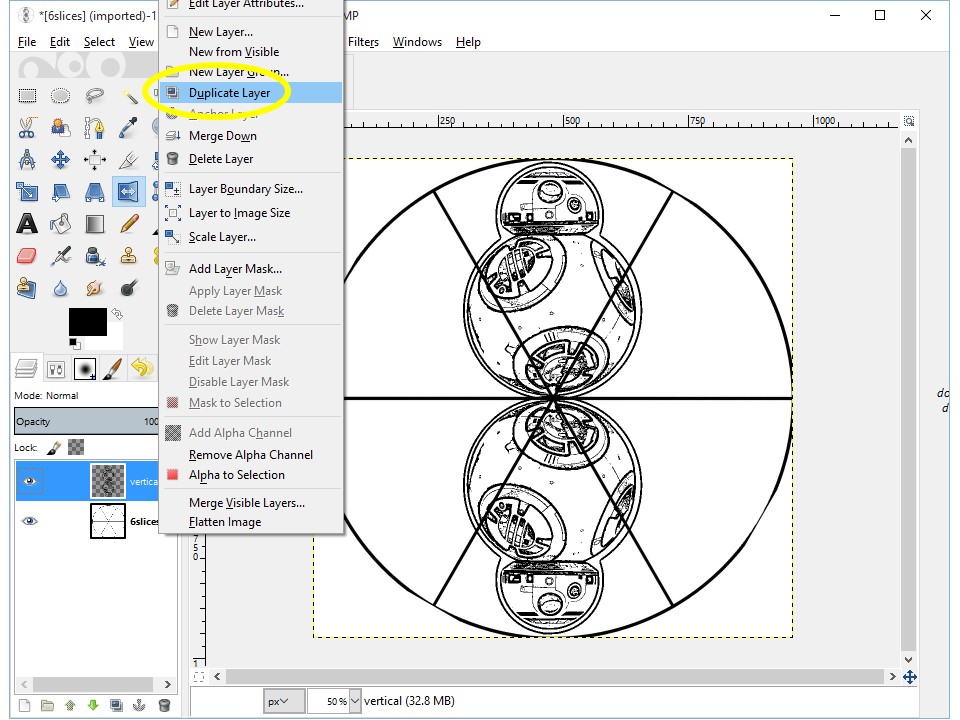
Task: Switch to the Undo History tab
Action: tap(142, 368)
